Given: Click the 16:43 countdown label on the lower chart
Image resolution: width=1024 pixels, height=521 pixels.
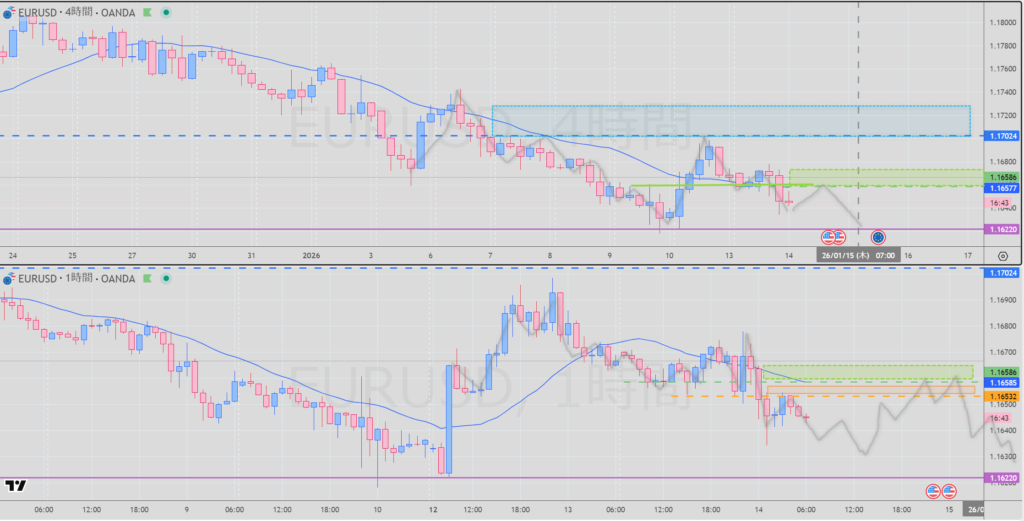Looking at the screenshot, I should (x=1000, y=418).
